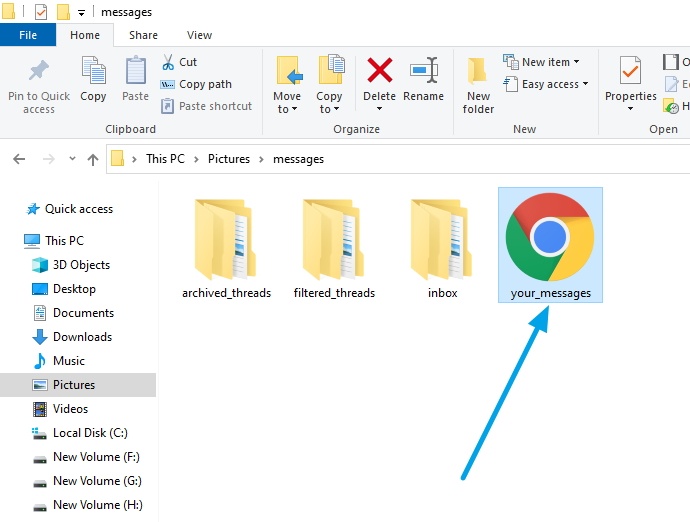The height and width of the screenshot is (522, 690).
Task: Click the title bar properties checkmark icon
Action: (x=41, y=12)
